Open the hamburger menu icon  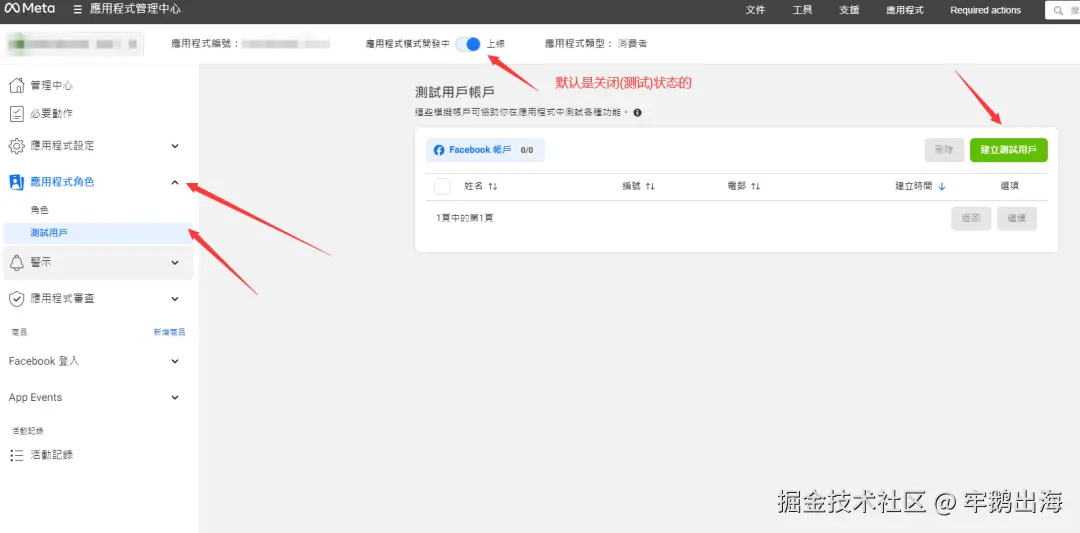[x=78, y=10]
